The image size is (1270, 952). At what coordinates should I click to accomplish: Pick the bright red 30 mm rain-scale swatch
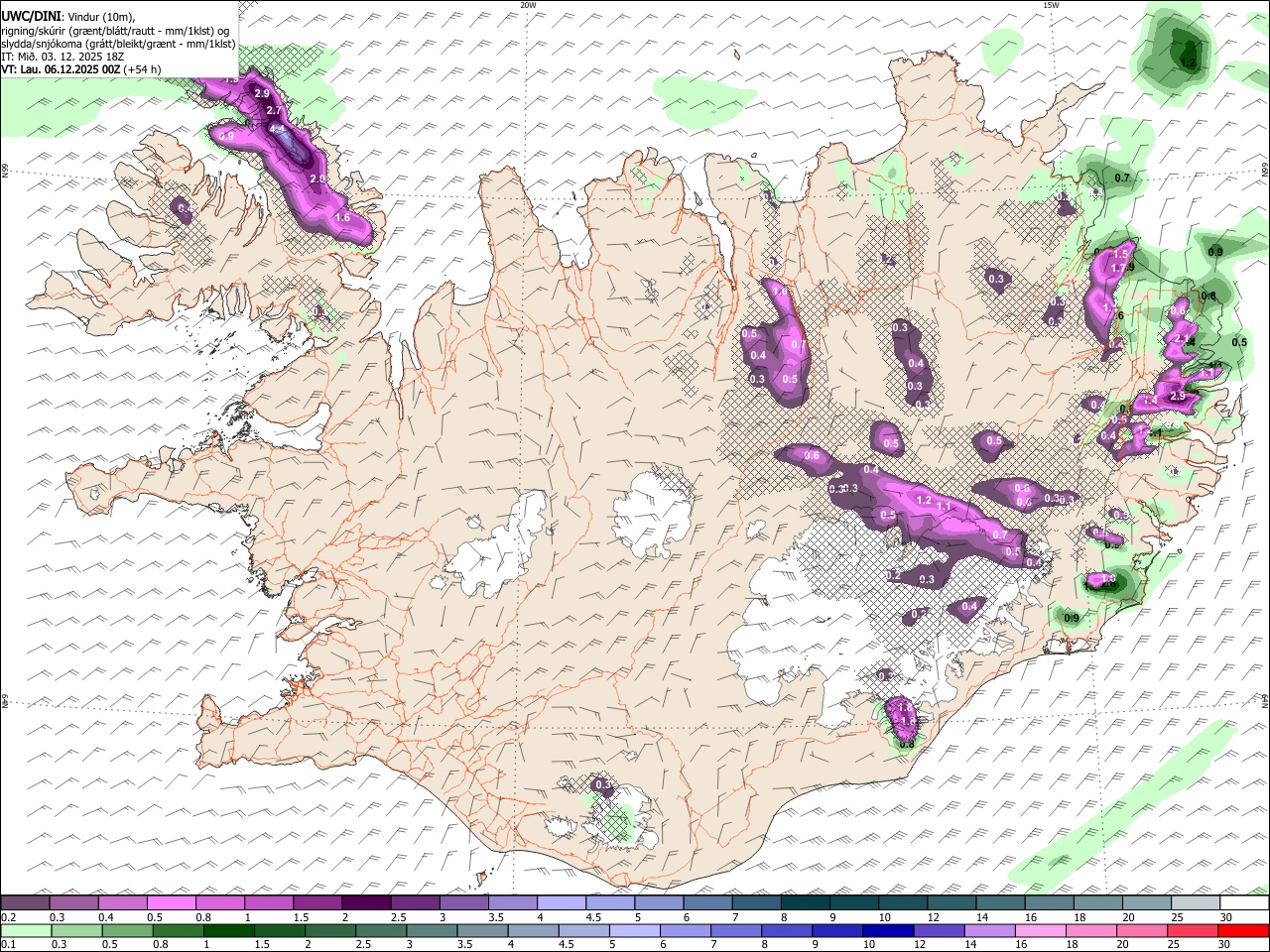point(1242,930)
